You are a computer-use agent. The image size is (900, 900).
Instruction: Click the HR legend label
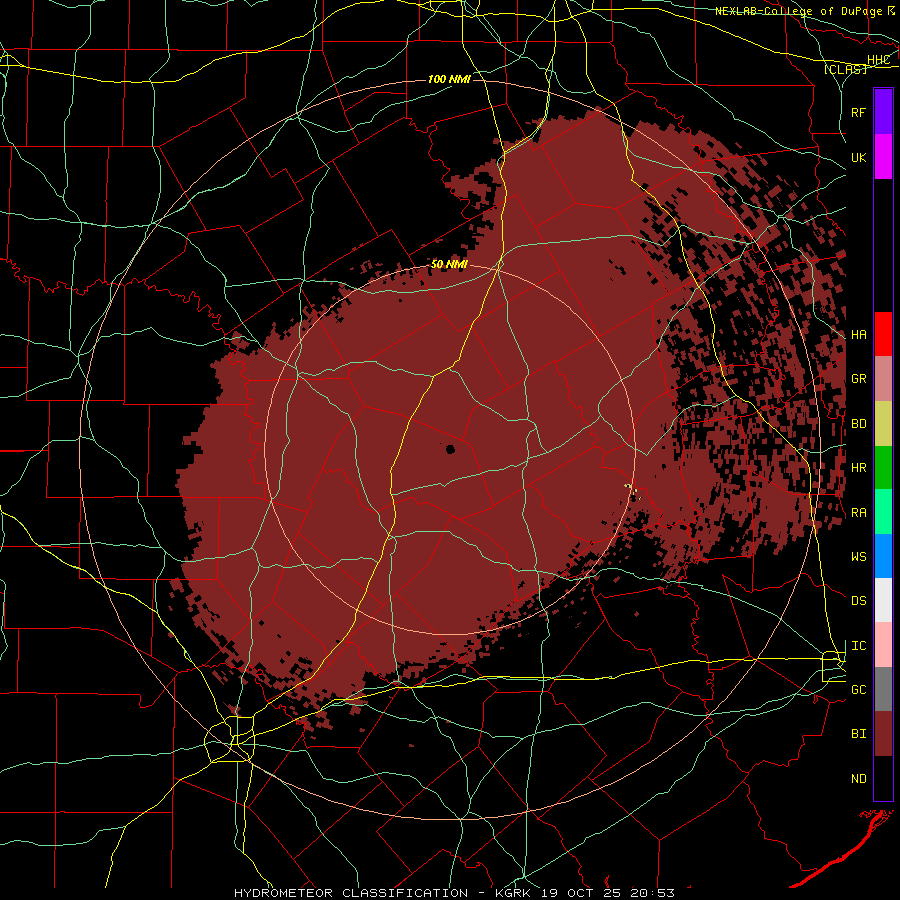pos(858,468)
